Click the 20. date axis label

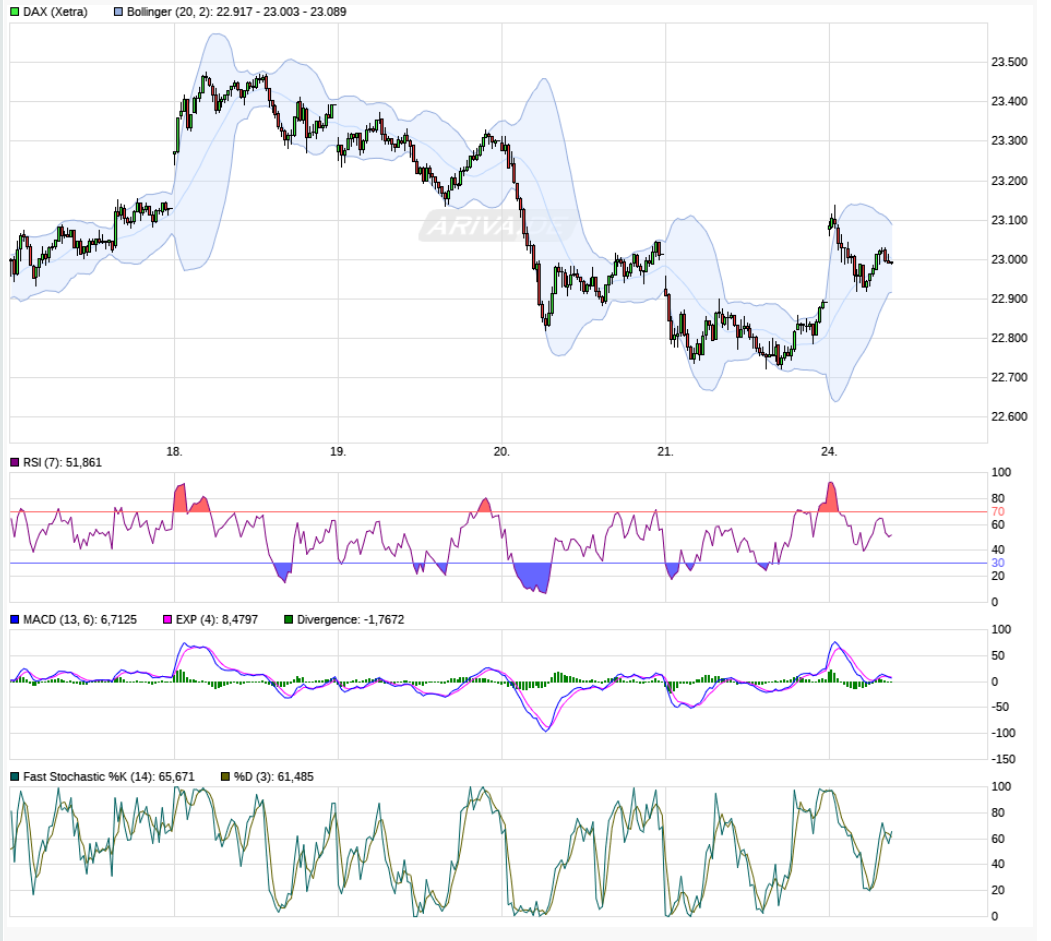tap(501, 452)
